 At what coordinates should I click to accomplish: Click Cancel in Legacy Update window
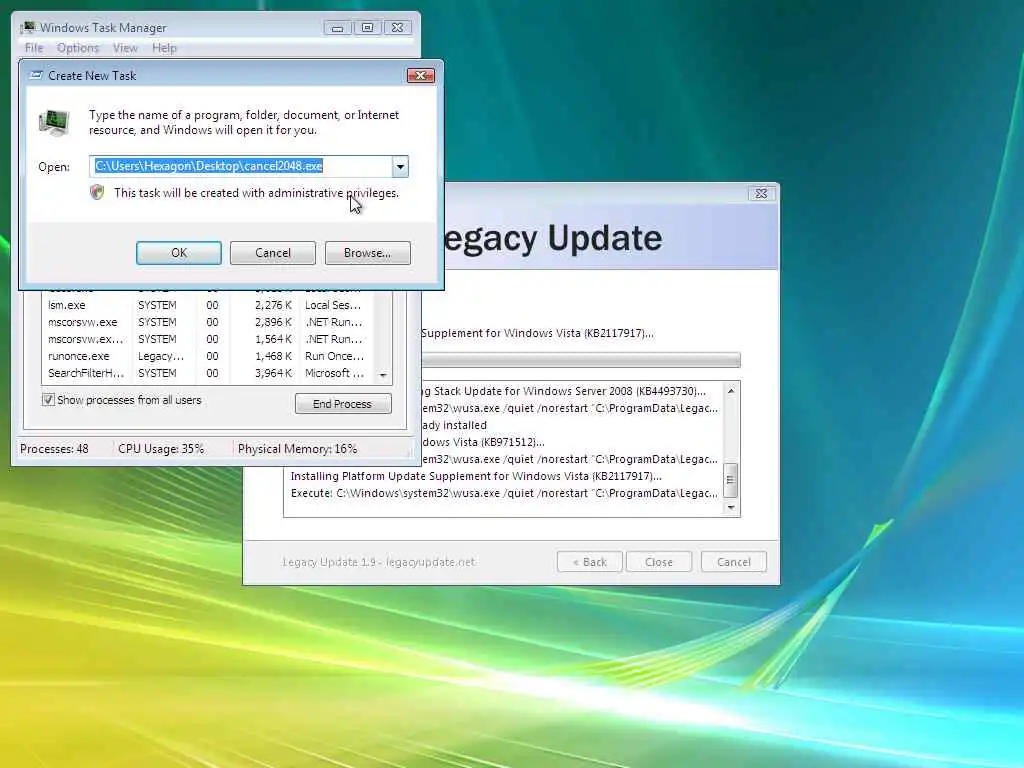click(733, 562)
